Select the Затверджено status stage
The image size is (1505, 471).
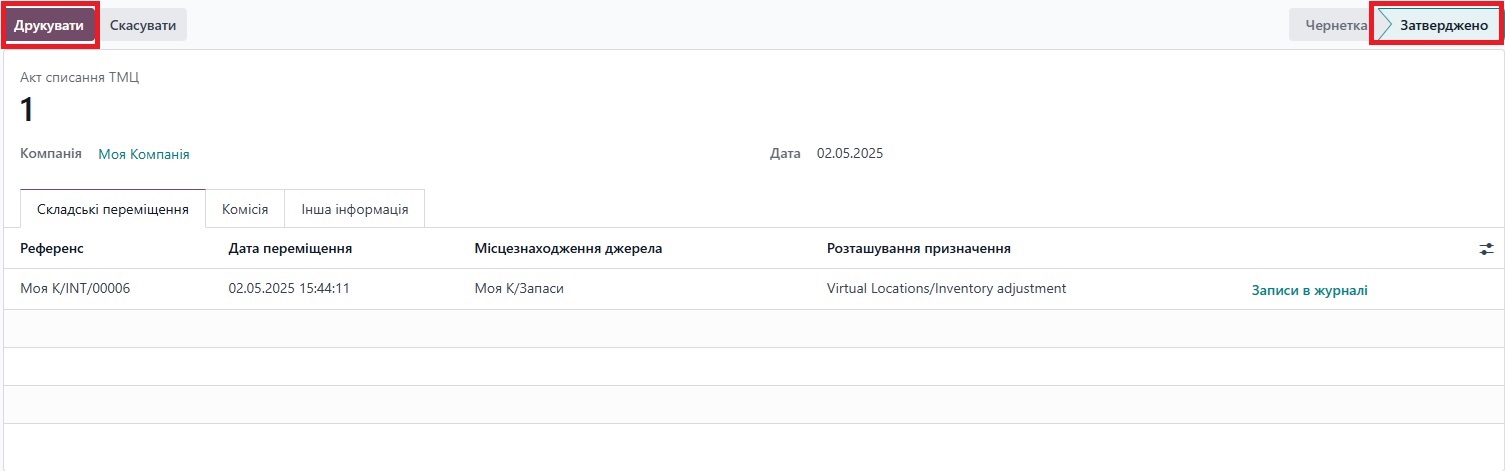pos(1439,25)
